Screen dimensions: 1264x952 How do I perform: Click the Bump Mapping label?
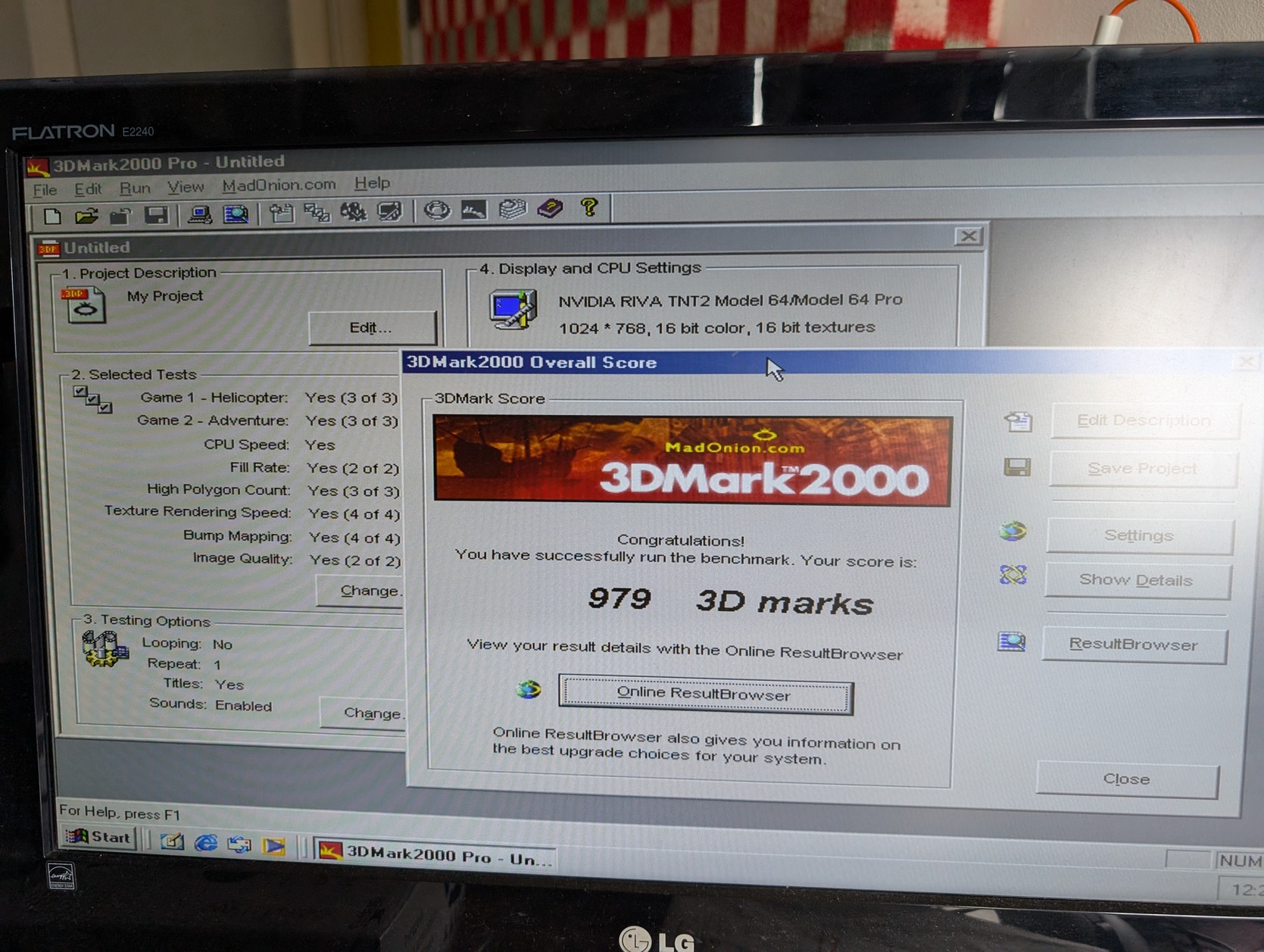point(237,536)
